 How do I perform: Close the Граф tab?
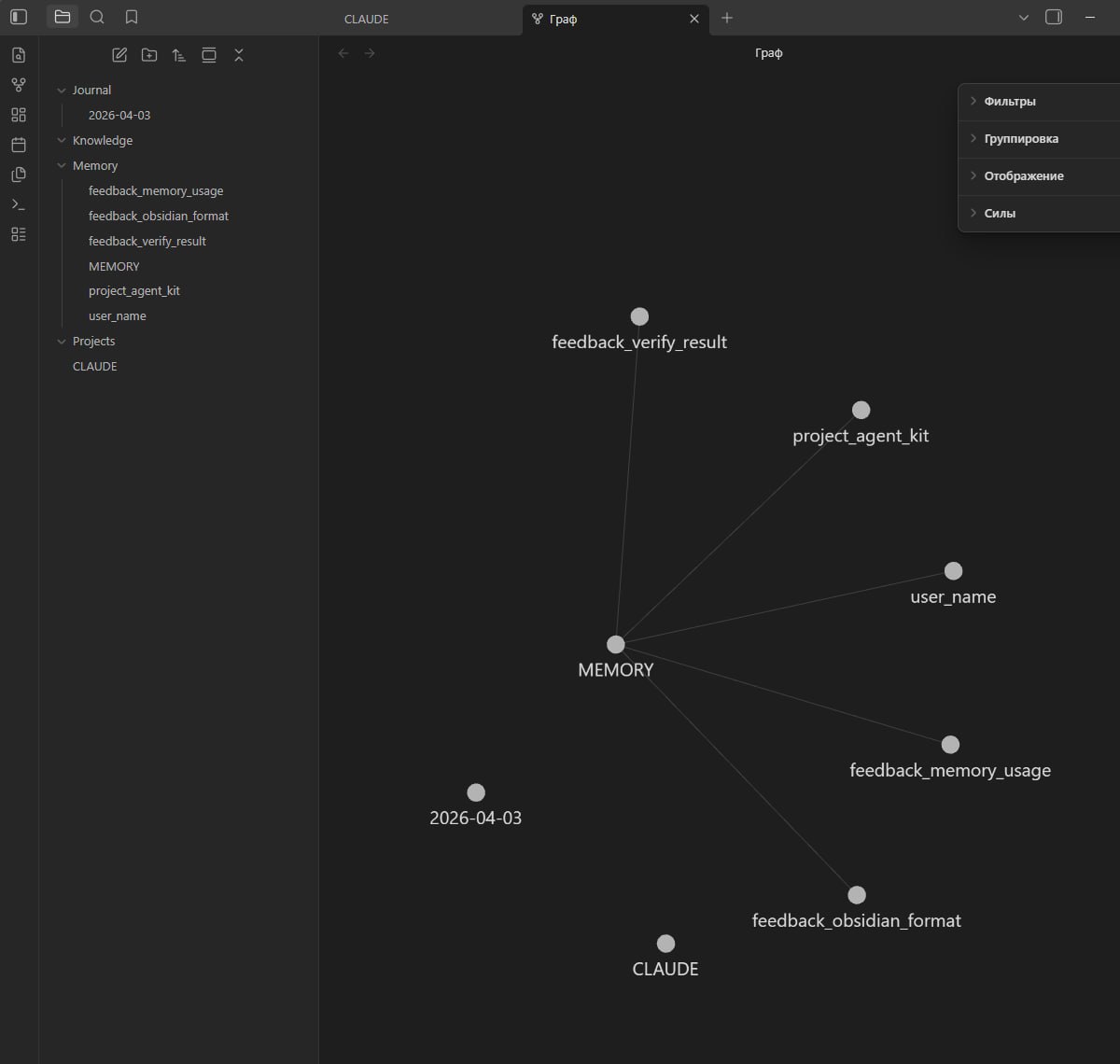(693, 19)
